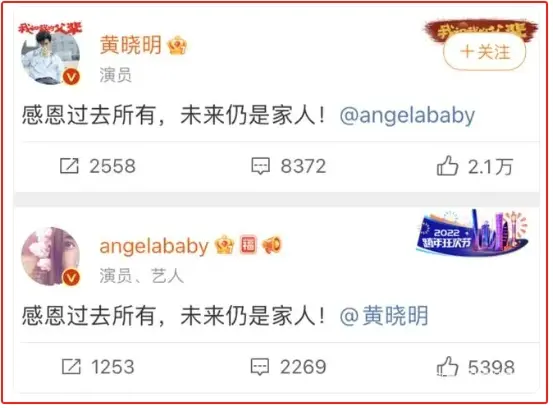Open 黄晓明's profile avatar
Viewport: 553px width, 408px height.
point(50,56)
